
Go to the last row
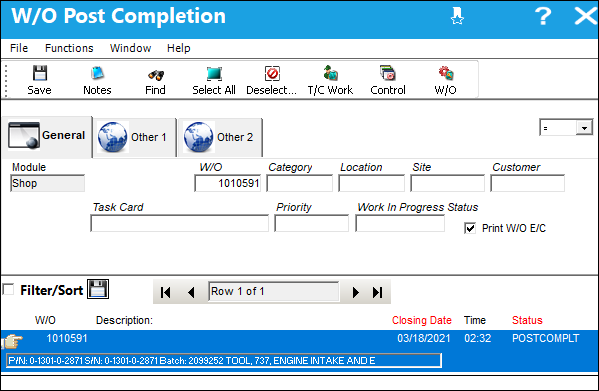377,292
